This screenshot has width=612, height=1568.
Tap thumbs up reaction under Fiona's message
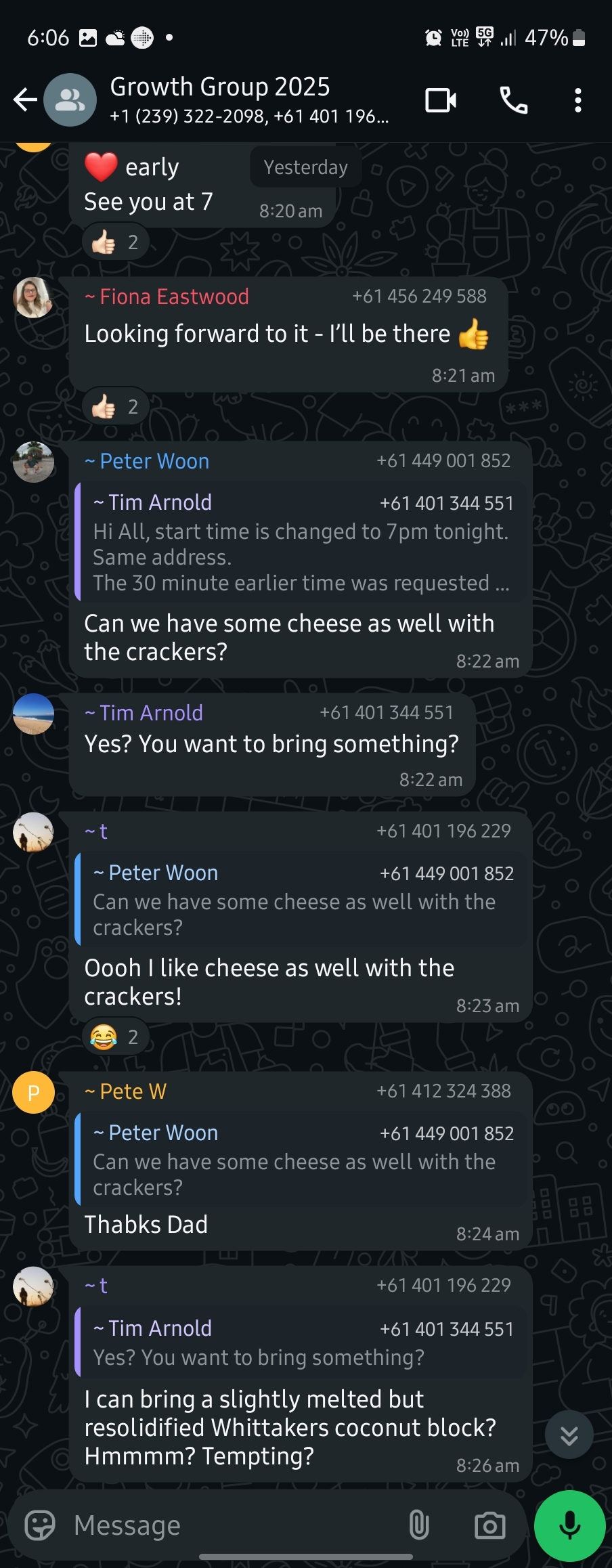point(116,407)
